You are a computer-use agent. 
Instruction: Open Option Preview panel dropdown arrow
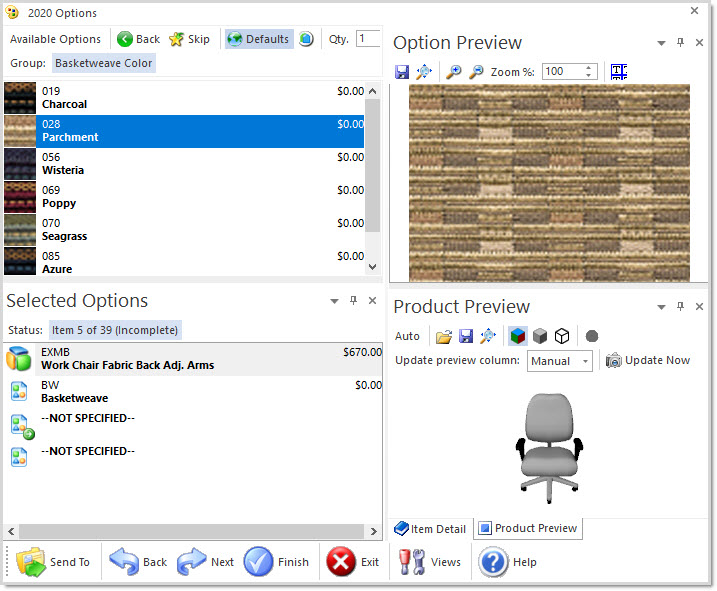click(x=661, y=43)
